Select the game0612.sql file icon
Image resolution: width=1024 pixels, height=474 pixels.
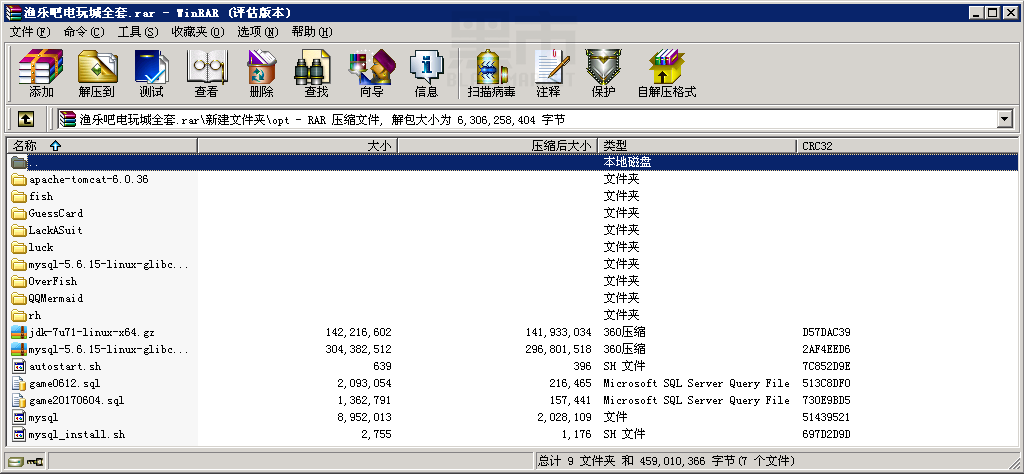pyautogui.click(x=19, y=383)
